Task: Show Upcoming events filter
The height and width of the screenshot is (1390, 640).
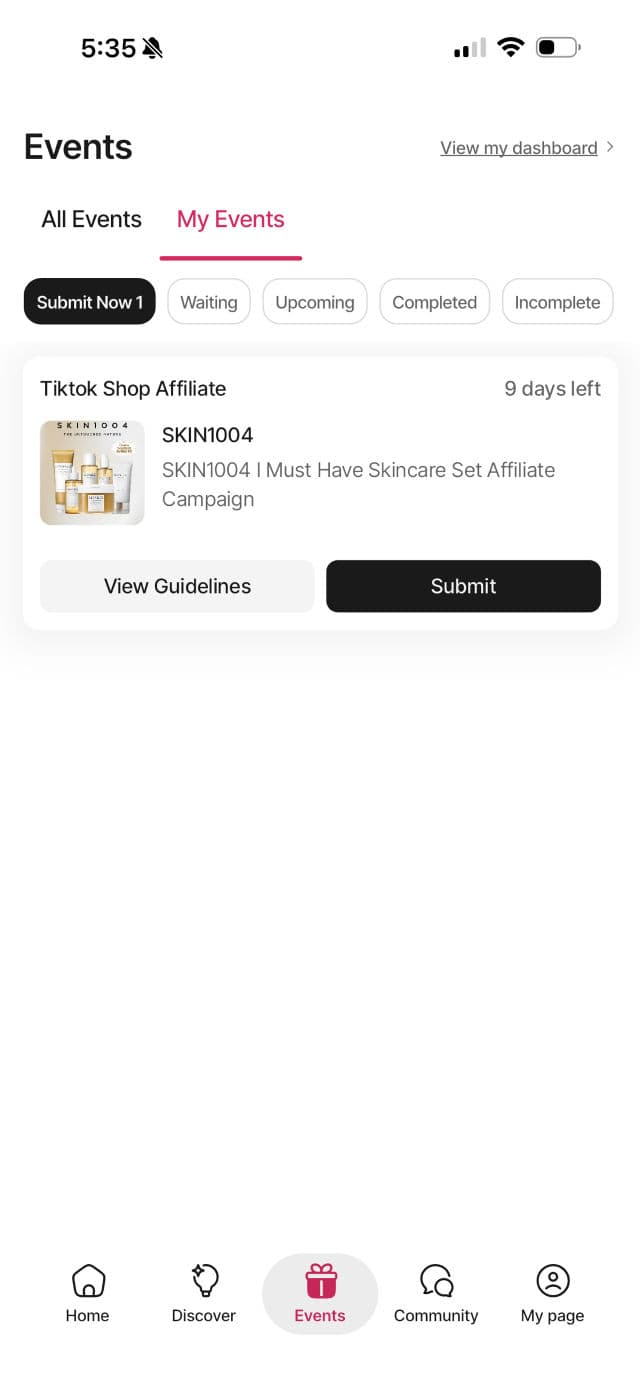Action: (315, 302)
